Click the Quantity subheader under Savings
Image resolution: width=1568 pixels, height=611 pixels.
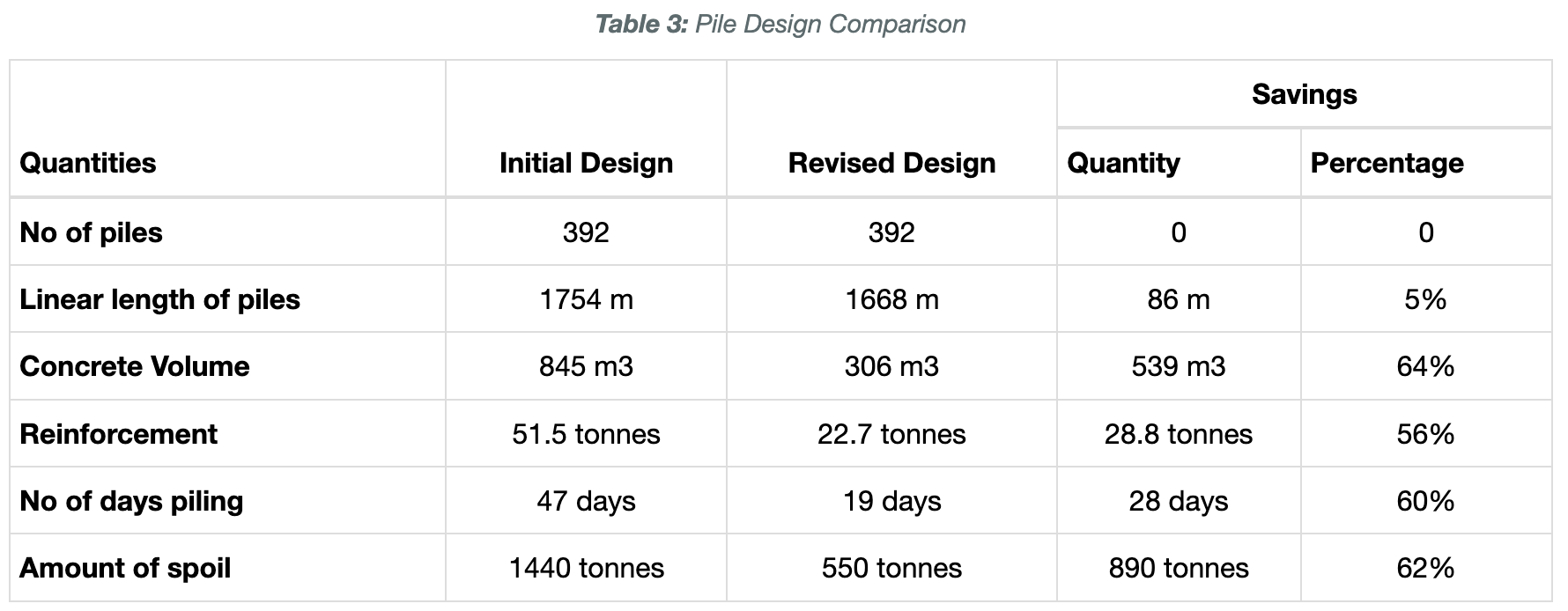click(x=1123, y=163)
